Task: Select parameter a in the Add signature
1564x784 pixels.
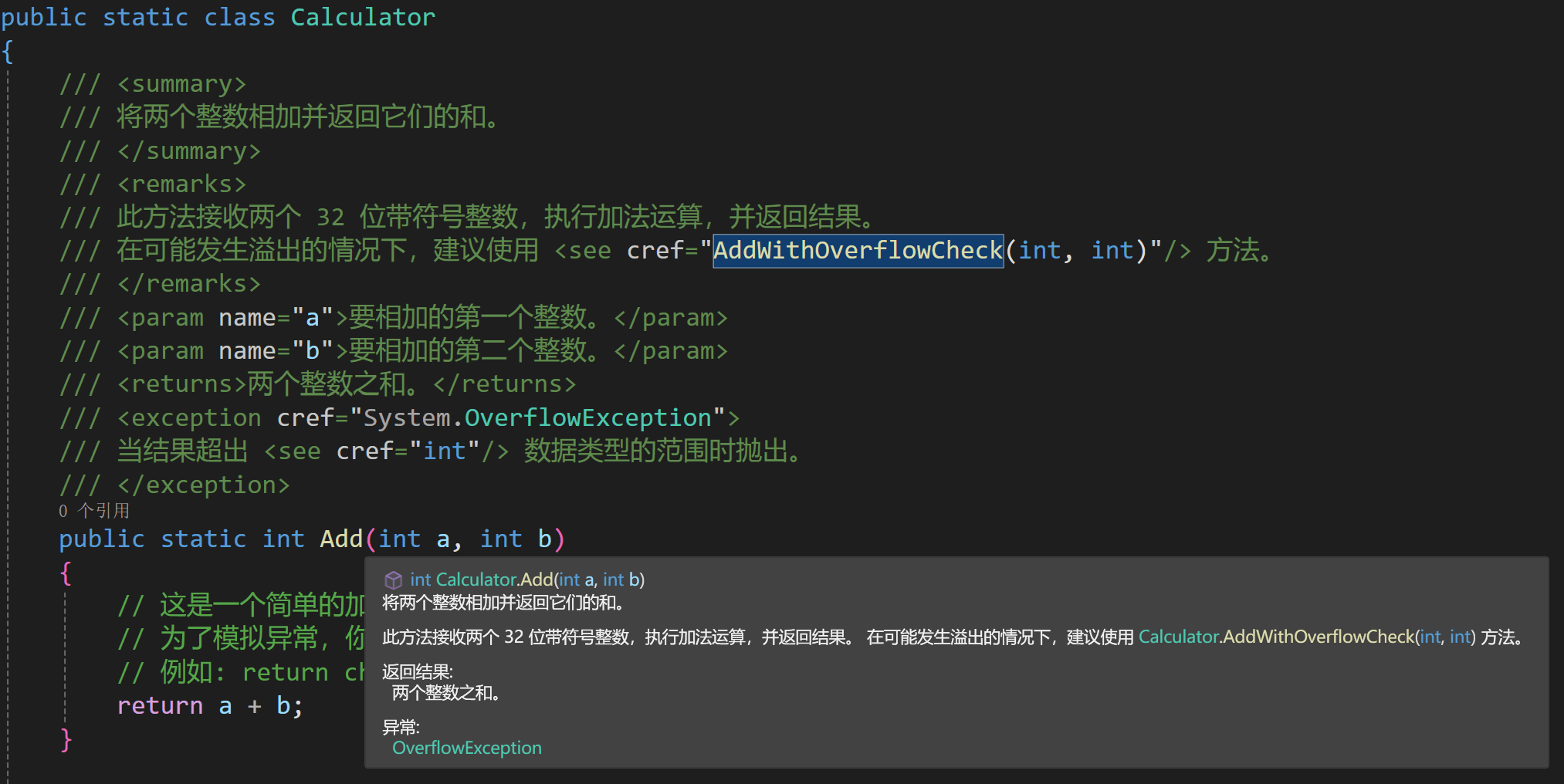Action: pyautogui.click(x=442, y=539)
